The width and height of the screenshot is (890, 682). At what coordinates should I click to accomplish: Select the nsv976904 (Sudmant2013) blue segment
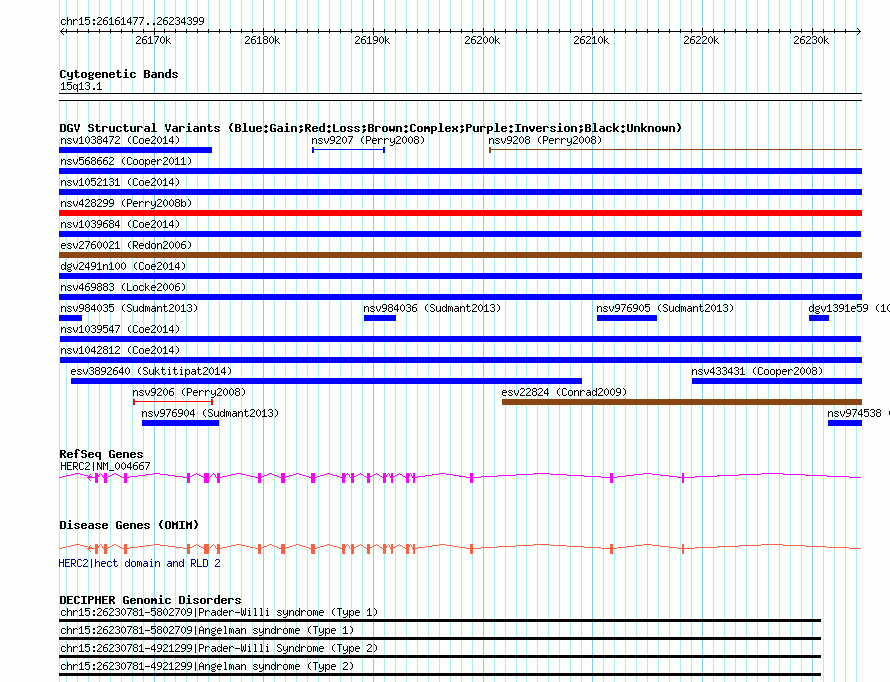(x=180, y=423)
